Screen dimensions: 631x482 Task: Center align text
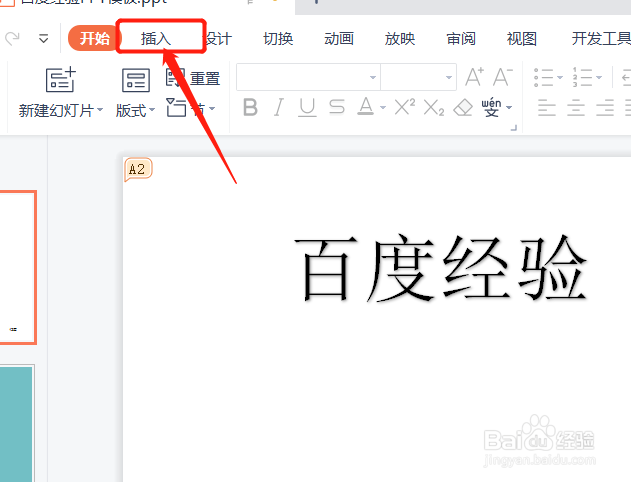point(576,108)
